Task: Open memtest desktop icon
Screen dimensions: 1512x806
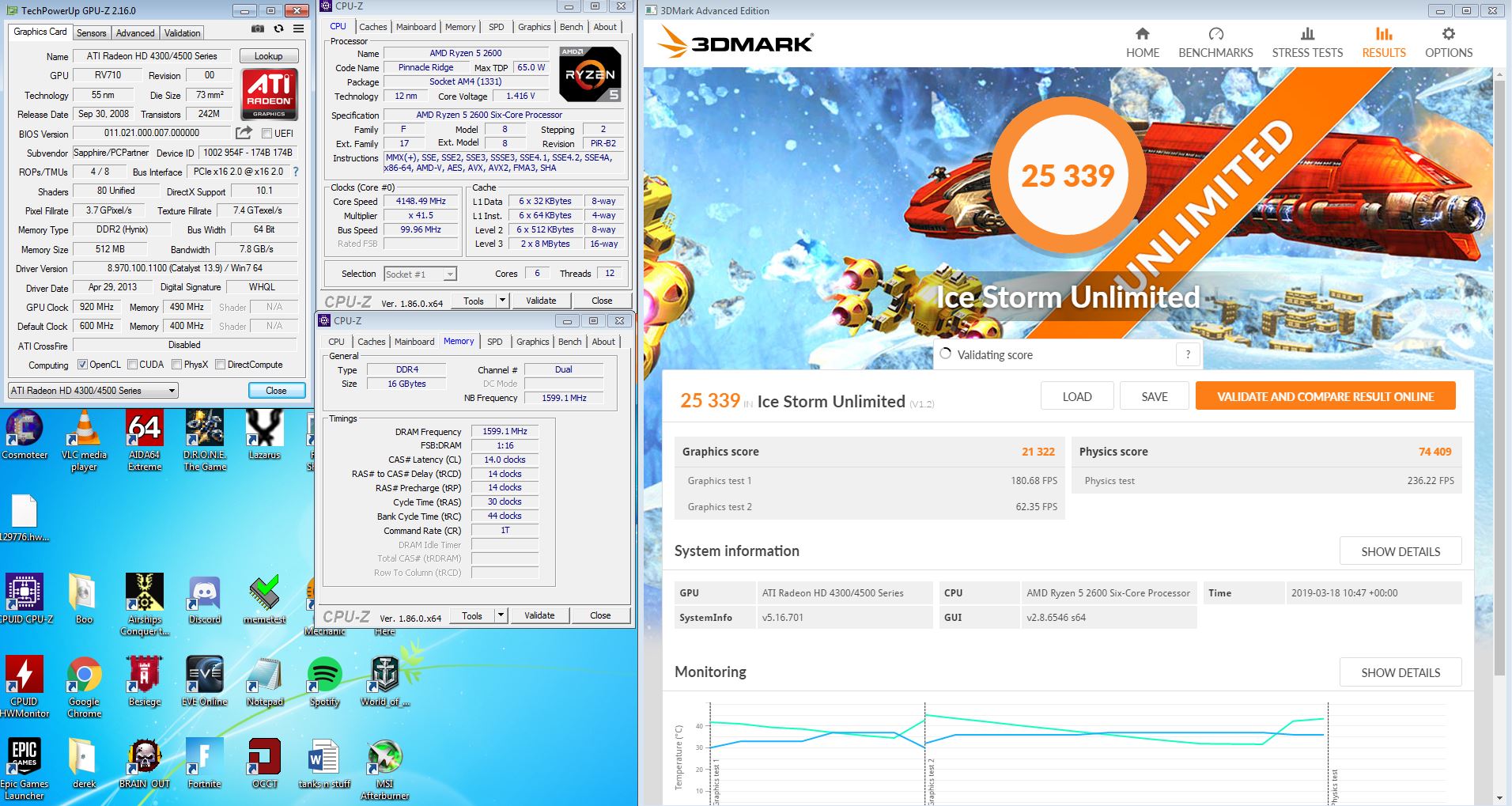Action: coord(264,599)
